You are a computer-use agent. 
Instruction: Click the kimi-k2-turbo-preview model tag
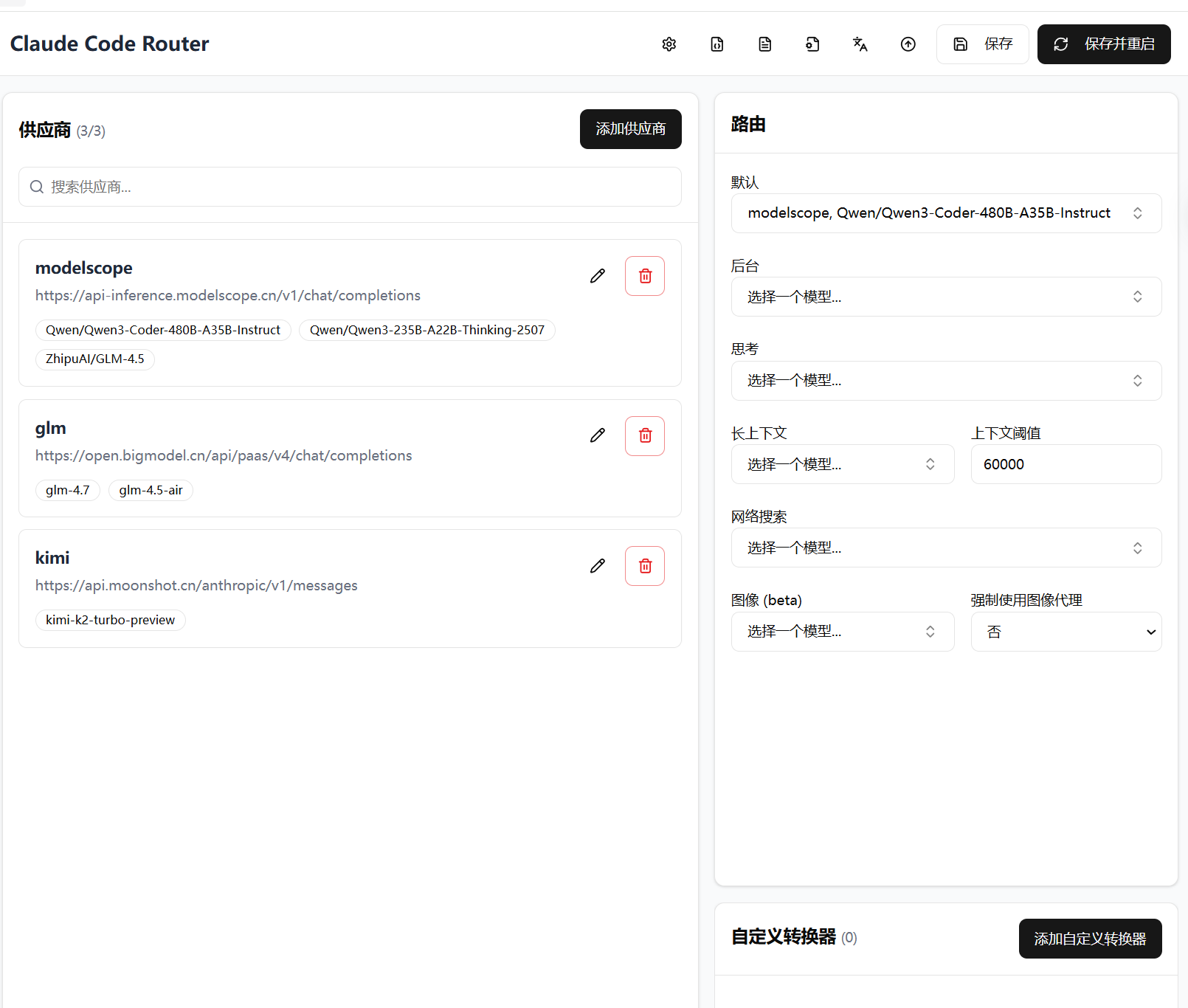point(111,620)
